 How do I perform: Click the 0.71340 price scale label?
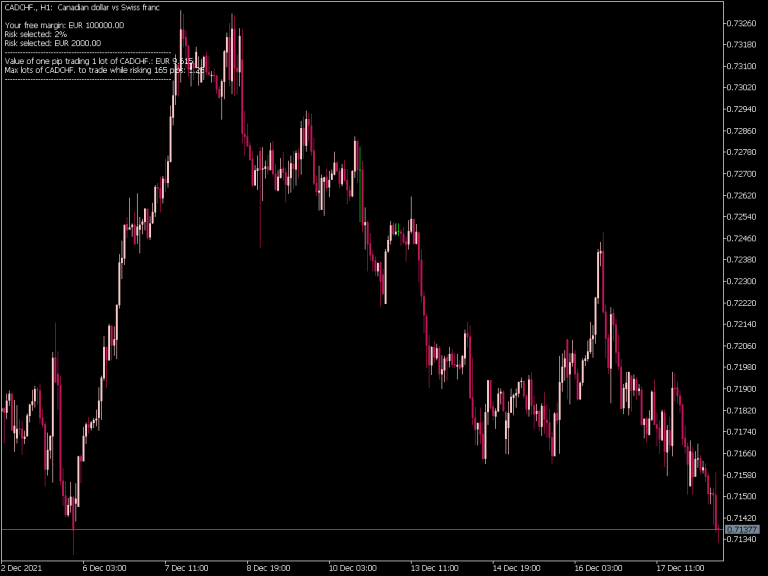pyautogui.click(x=742, y=539)
